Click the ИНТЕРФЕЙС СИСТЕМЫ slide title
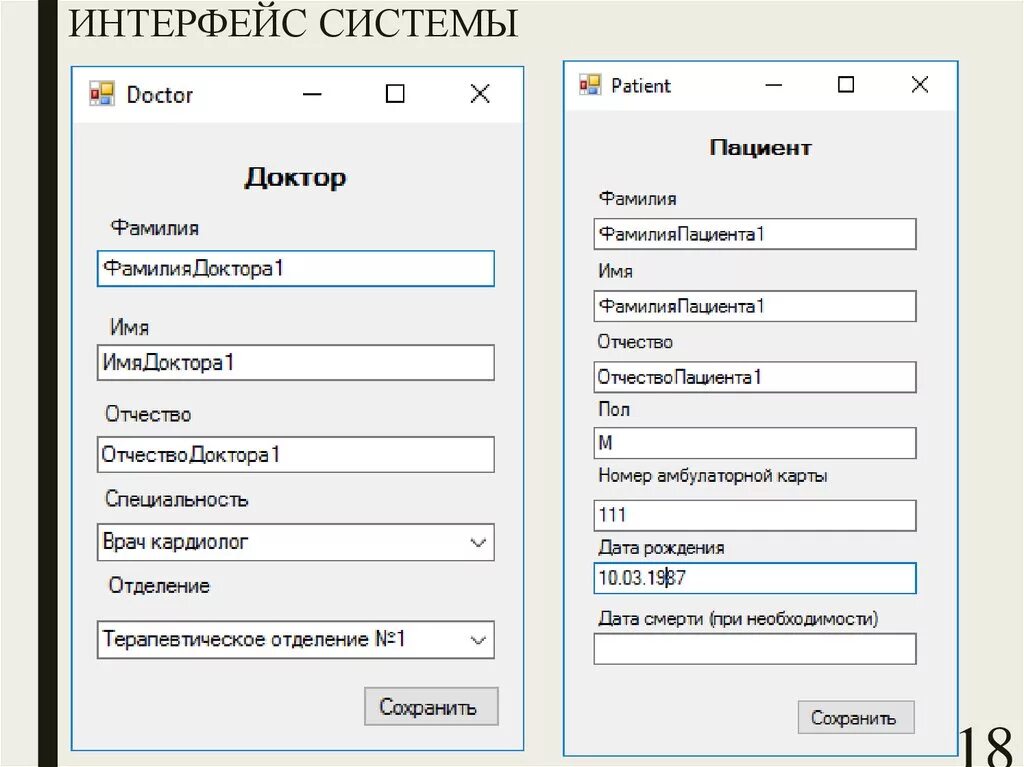 coord(293,24)
